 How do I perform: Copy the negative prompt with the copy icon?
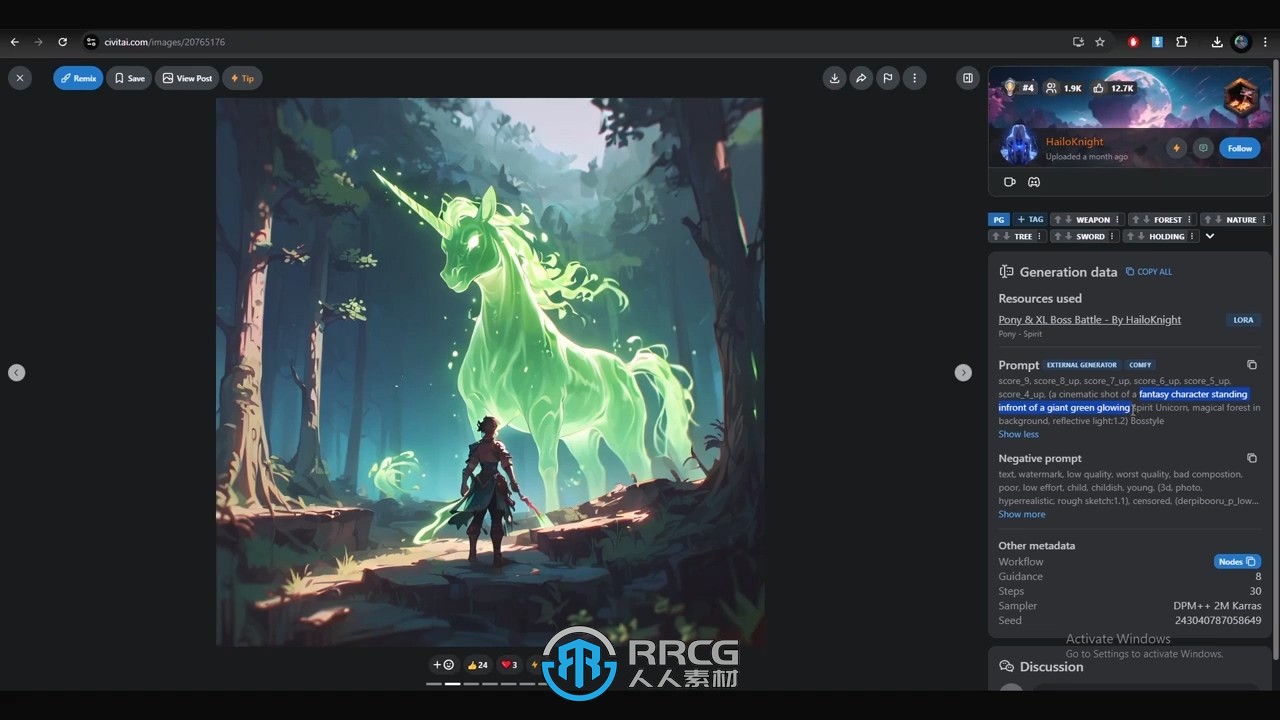click(1251, 458)
